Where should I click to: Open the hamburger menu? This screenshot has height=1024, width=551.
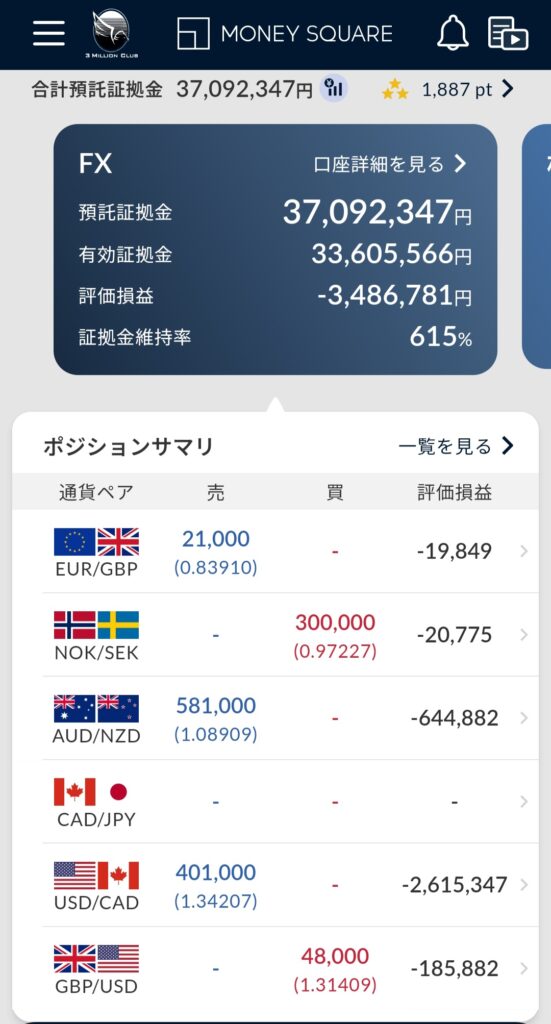point(49,33)
